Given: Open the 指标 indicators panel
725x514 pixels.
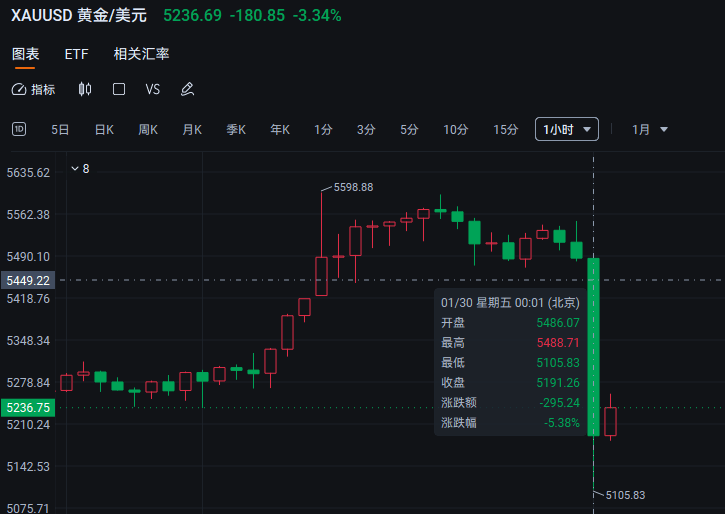Looking at the screenshot, I should (34, 89).
